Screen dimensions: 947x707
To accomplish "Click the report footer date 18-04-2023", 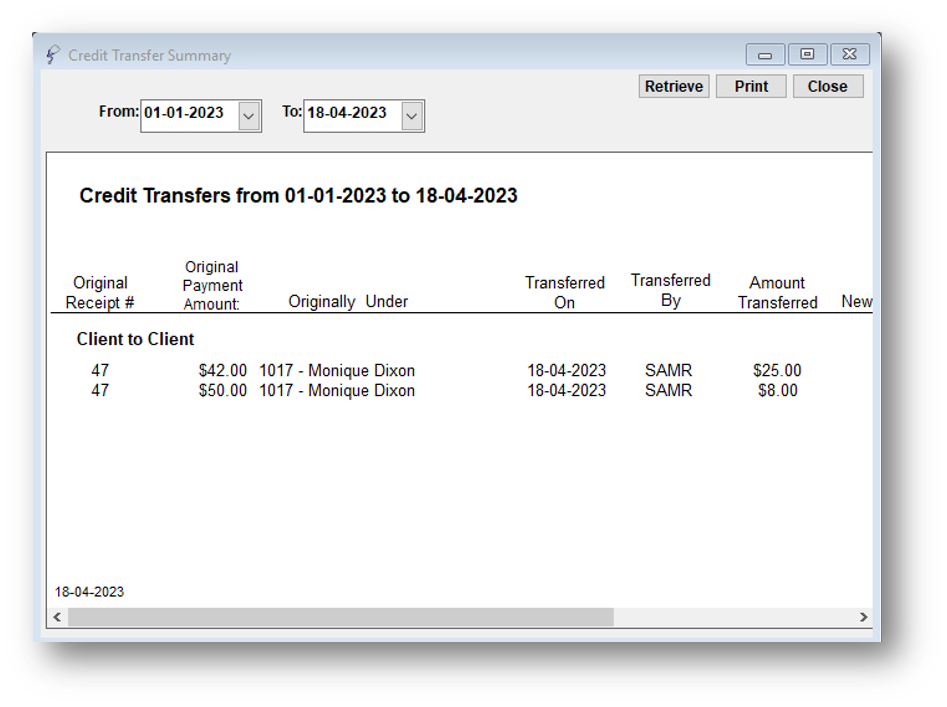I will coord(89,592).
